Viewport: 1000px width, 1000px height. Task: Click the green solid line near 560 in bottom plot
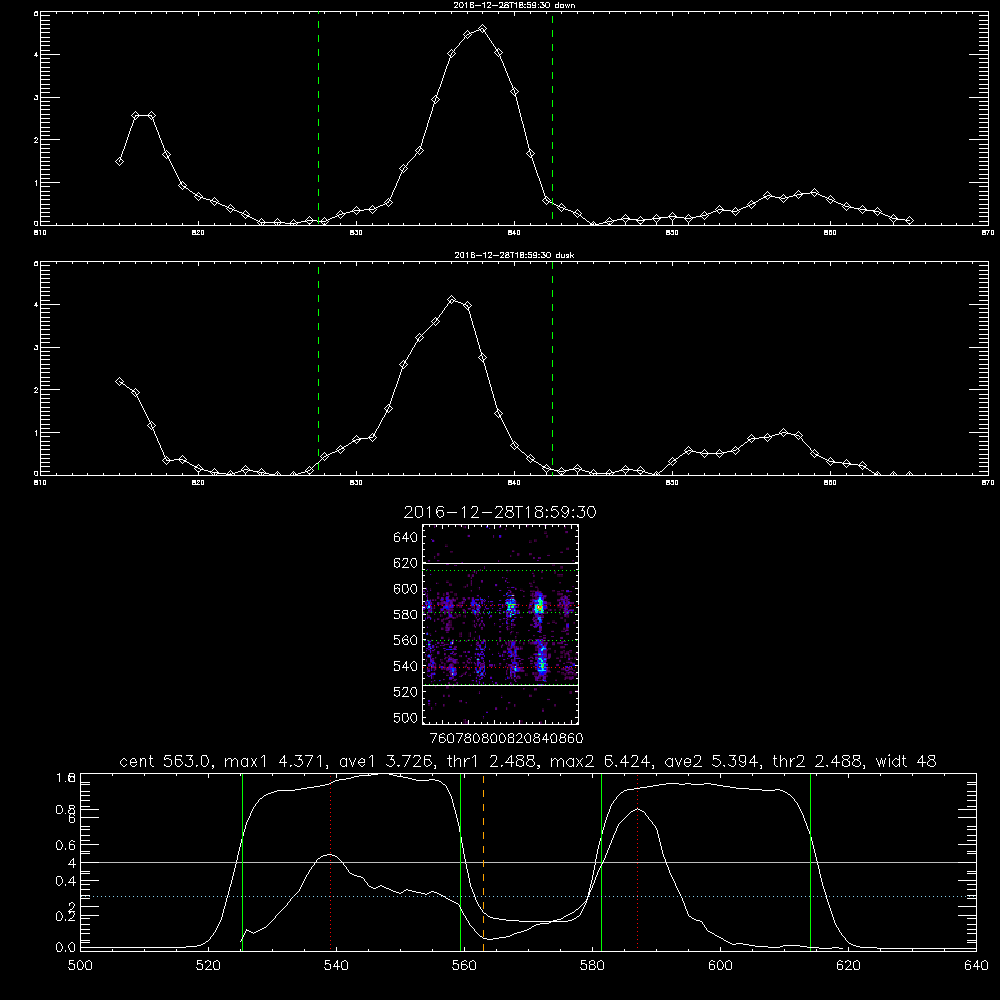460,862
